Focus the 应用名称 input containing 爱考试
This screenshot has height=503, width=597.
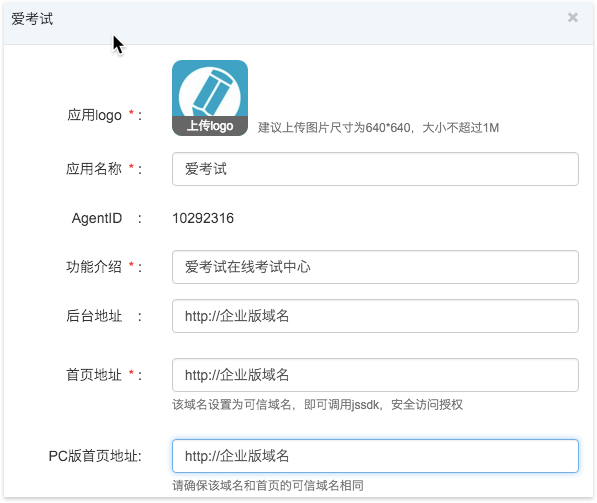point(375,169)
